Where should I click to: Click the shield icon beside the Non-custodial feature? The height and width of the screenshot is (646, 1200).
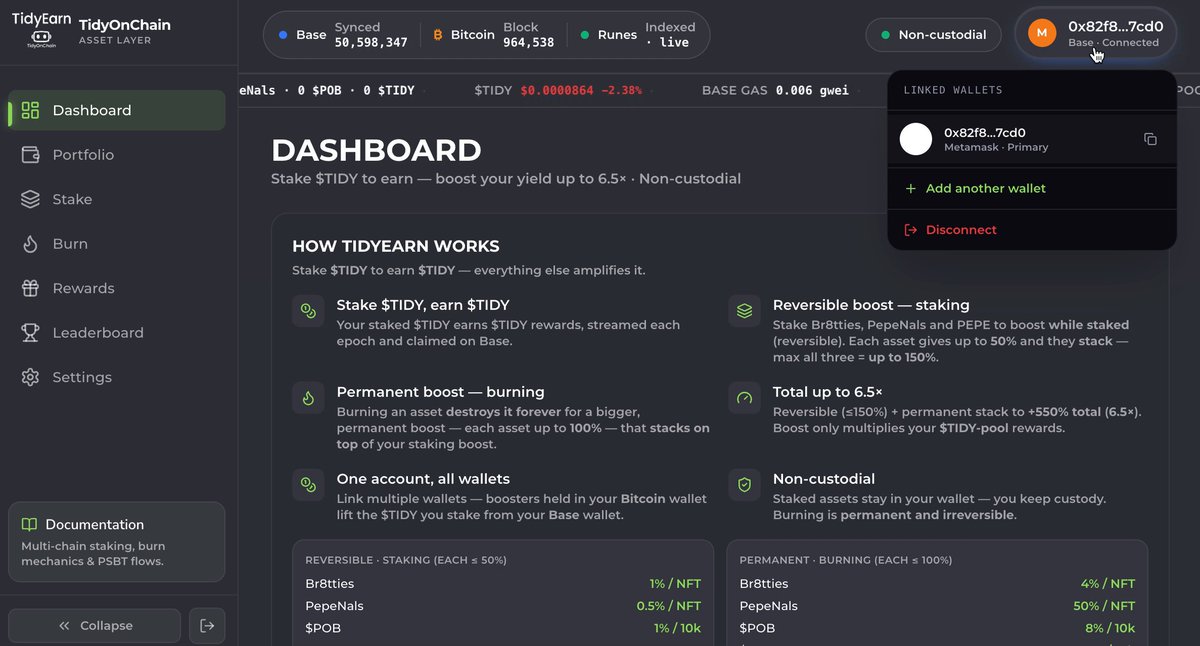pyautogui.click(x=744, y=485)
